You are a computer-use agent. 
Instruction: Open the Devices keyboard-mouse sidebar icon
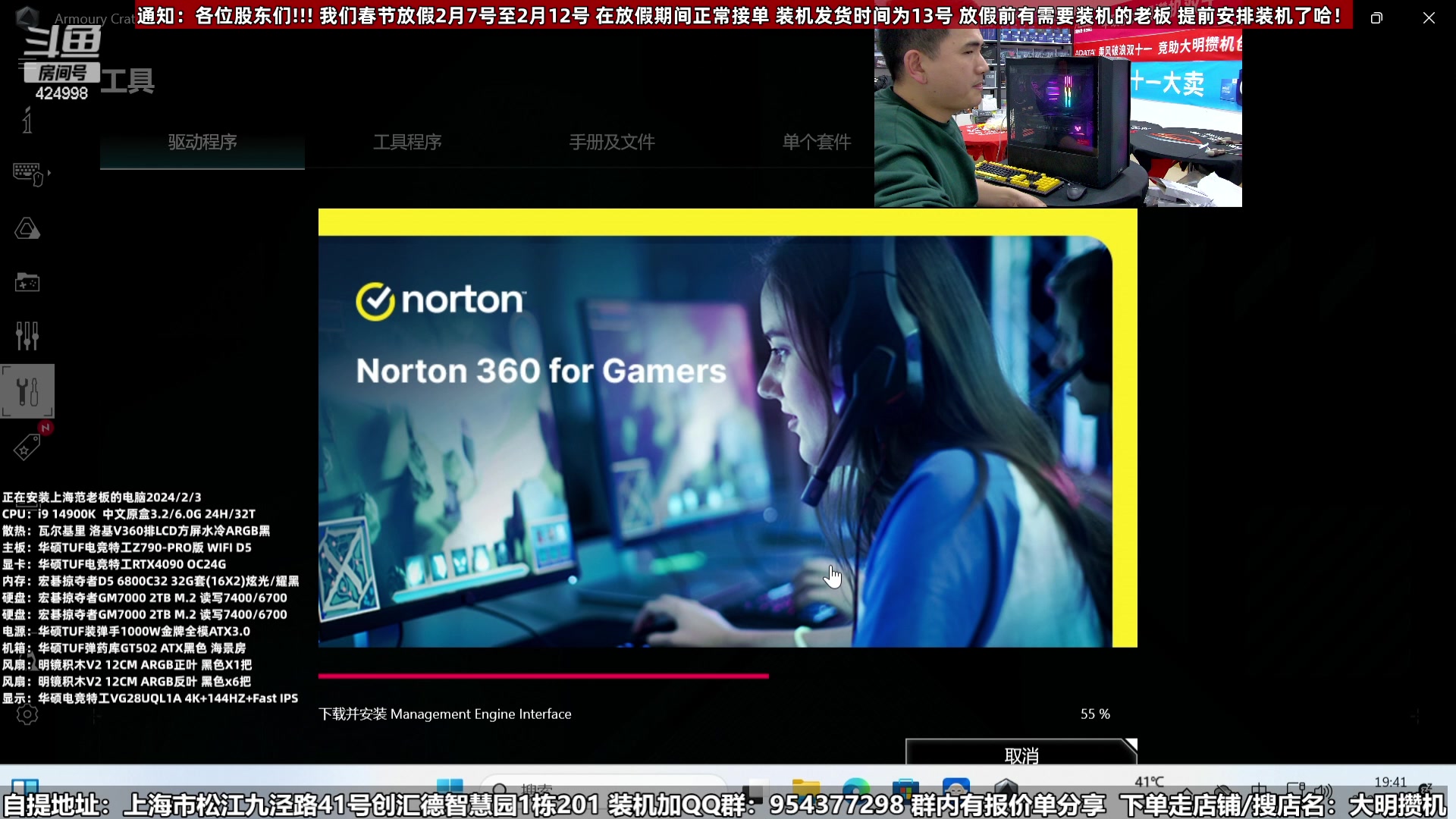[x=27, y=174]
